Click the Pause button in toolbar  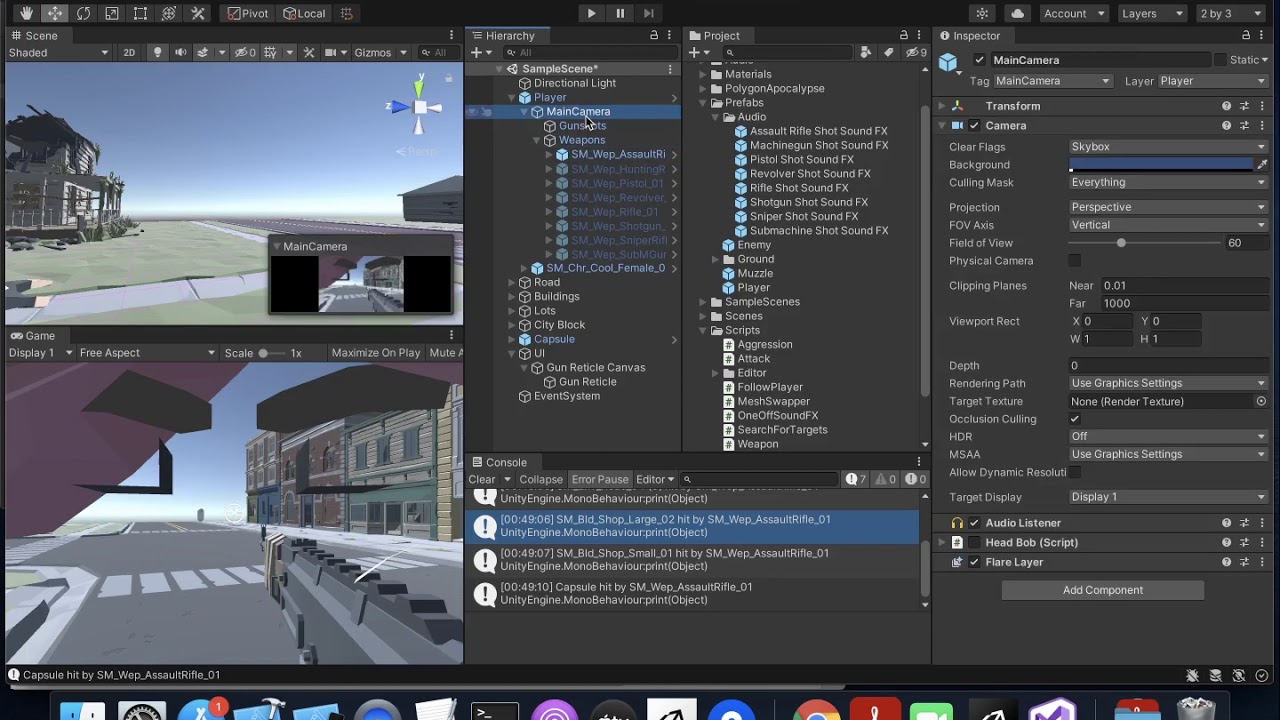[x=620, y=13]
